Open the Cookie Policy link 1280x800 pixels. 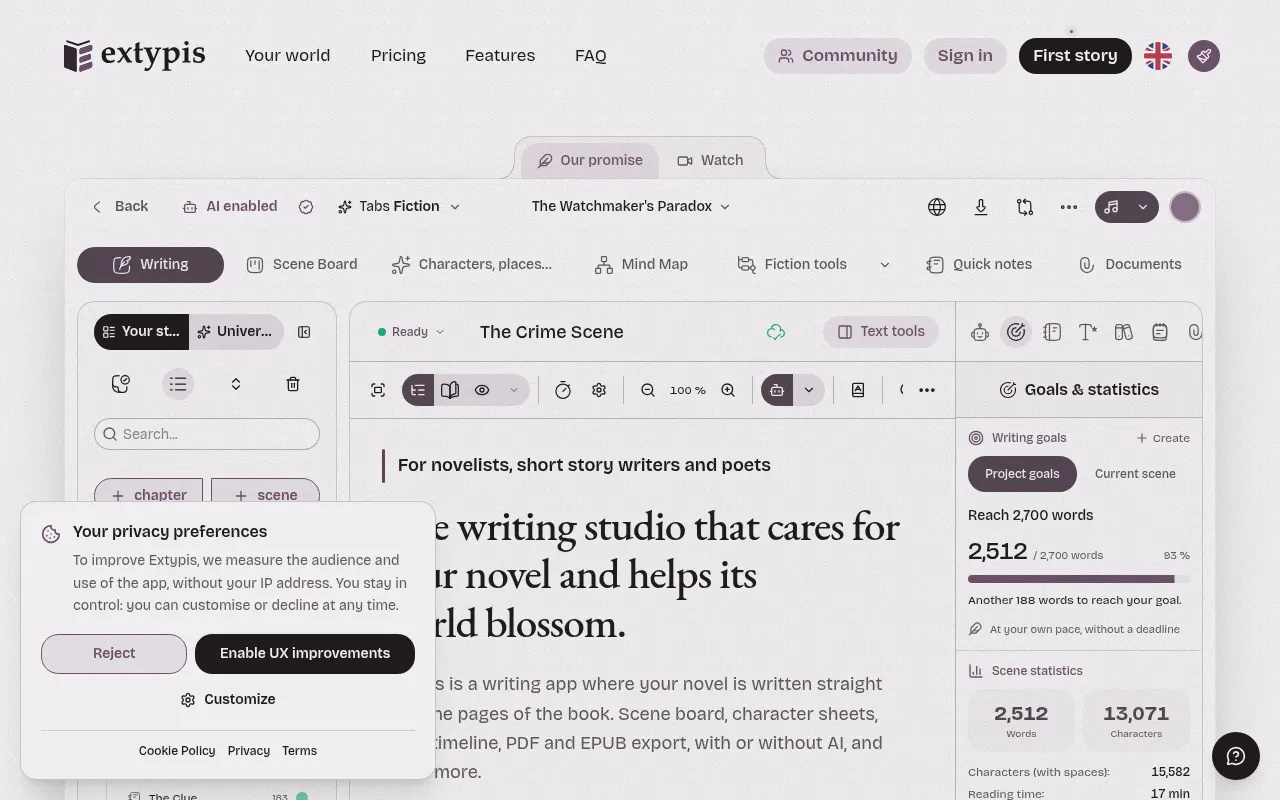pos(177,751)
